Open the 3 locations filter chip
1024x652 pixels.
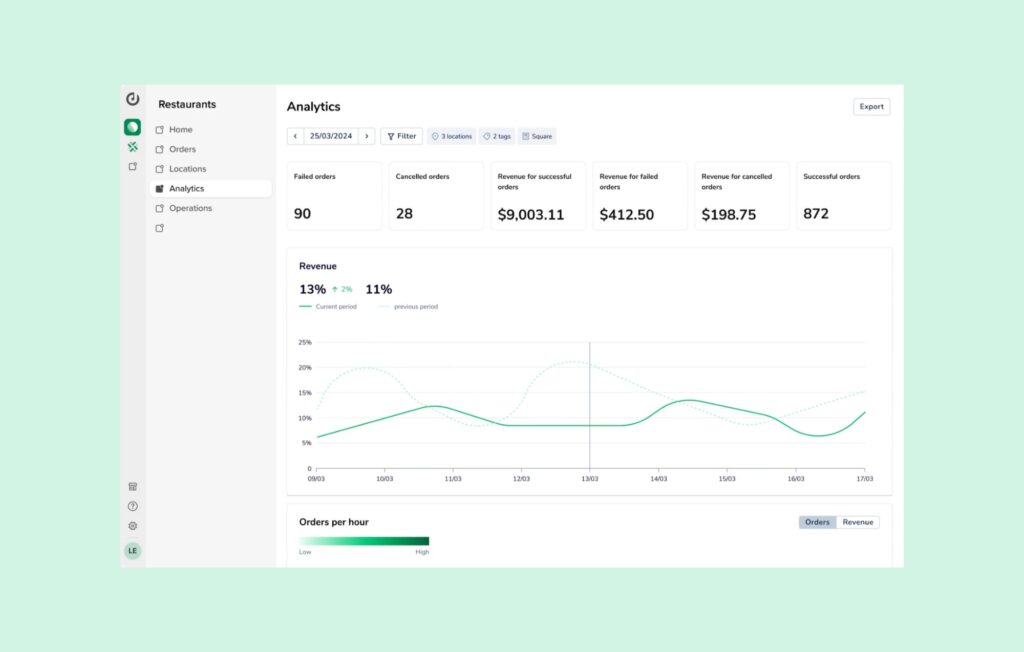(x=451, y=136)
